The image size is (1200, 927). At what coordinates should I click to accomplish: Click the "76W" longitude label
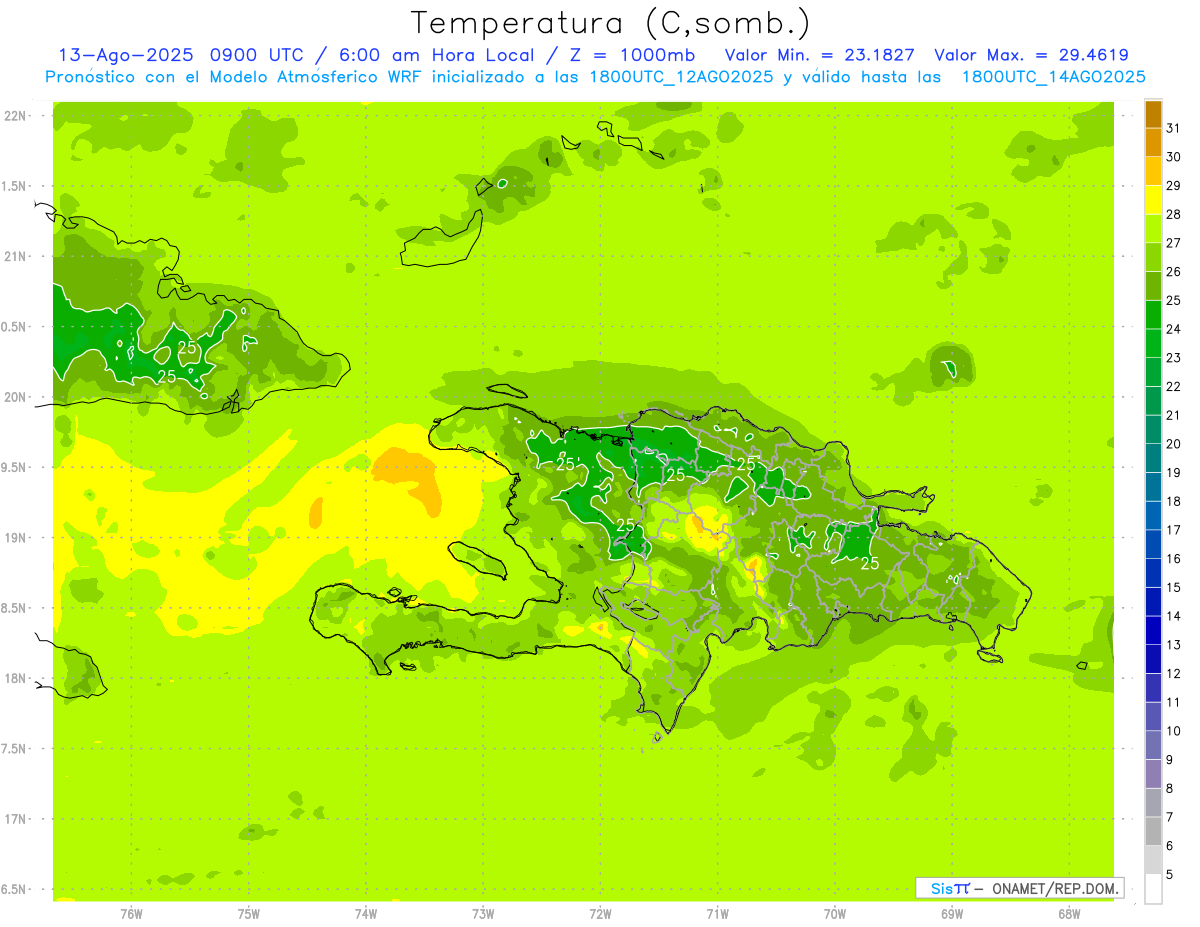[x=131, y=914]
